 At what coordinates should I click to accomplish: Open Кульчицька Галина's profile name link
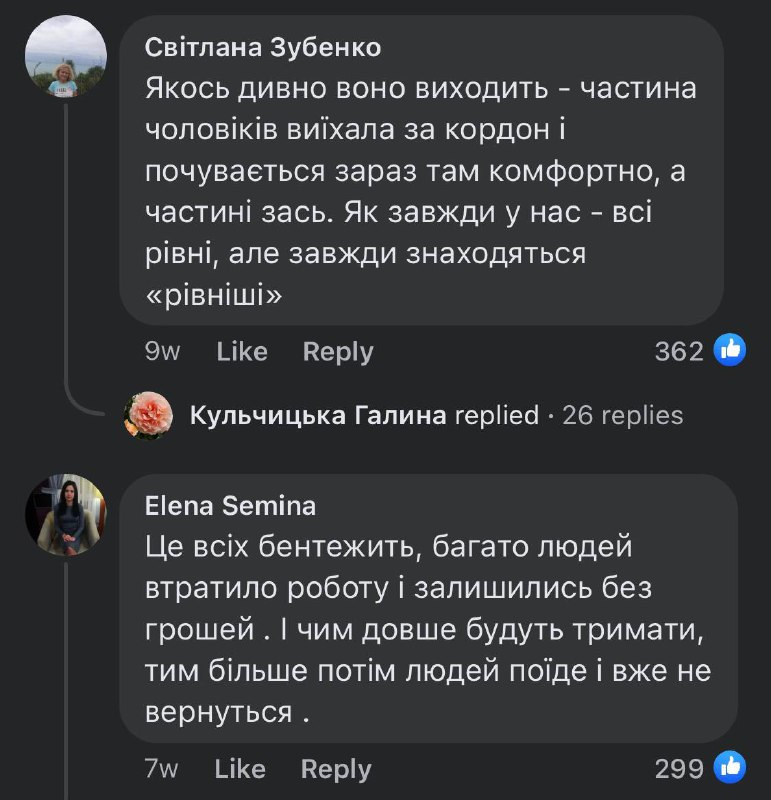point(318,415)
